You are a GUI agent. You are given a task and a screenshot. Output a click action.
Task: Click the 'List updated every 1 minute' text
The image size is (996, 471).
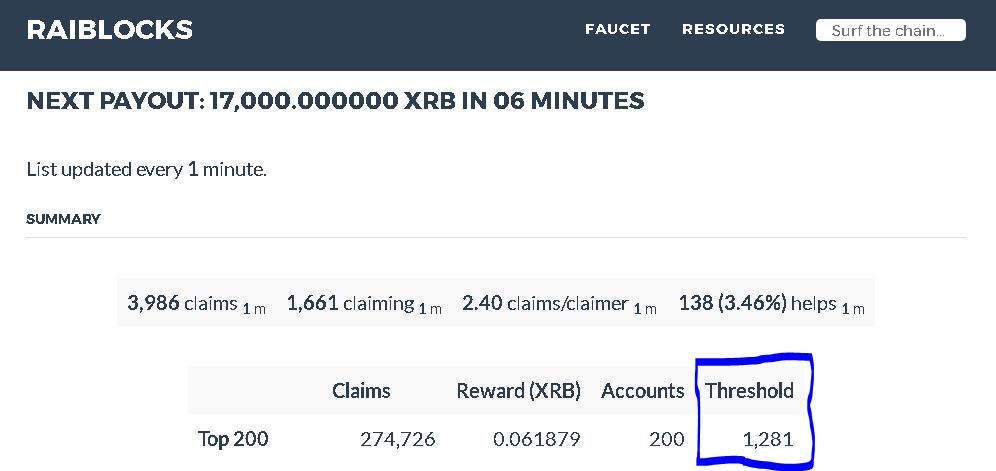coord(146,170)
